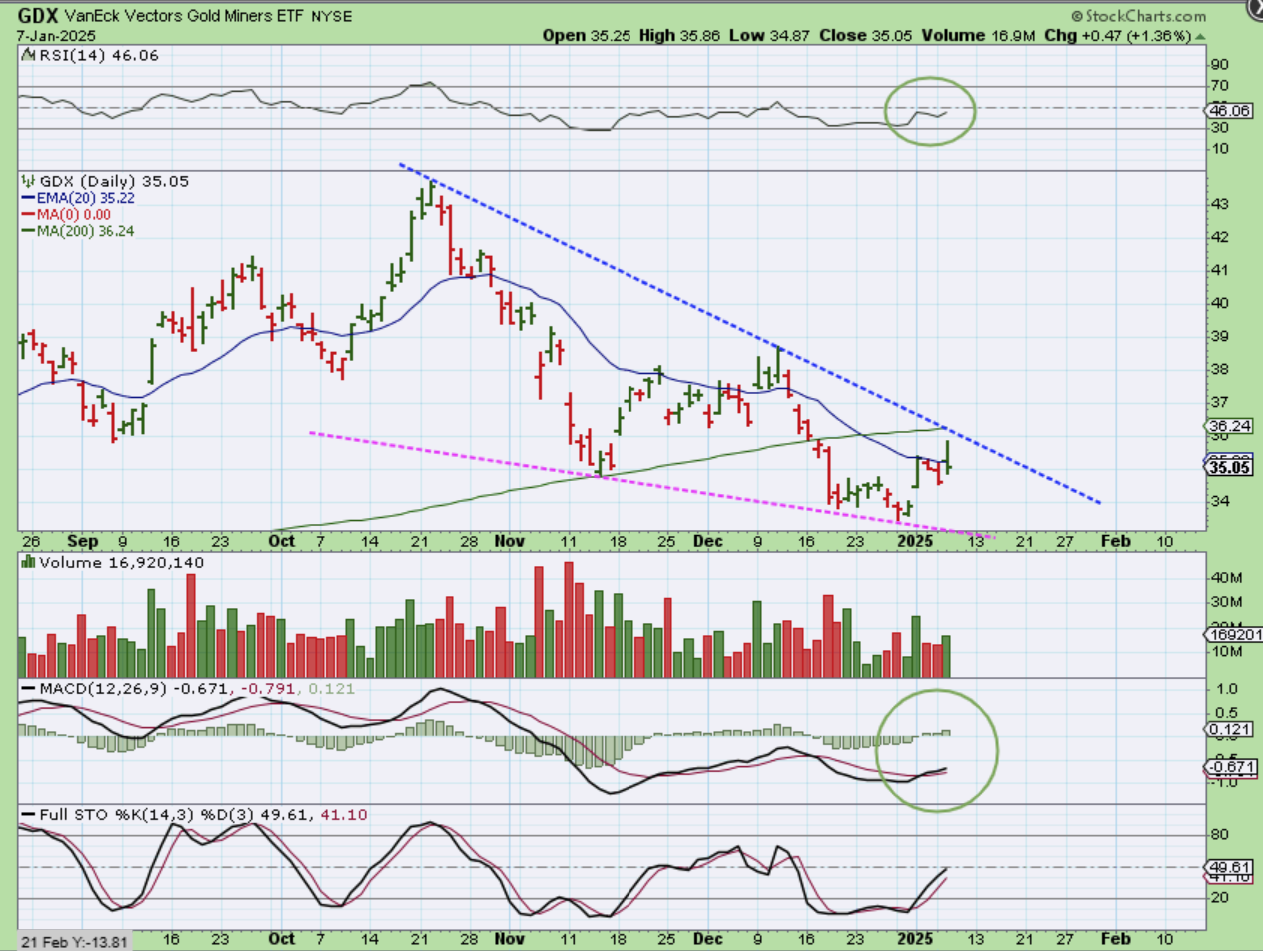Click the 40M volume axis label
This screenshot has height=951, width=1263.
click(x=1226, y=578)
